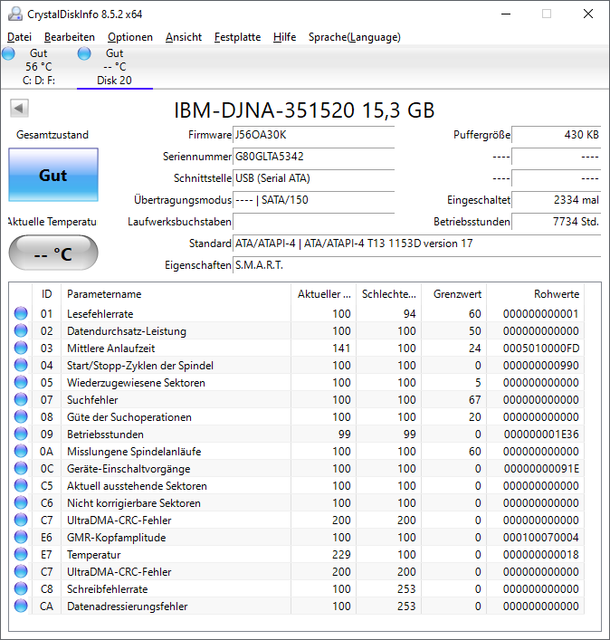This screenshot has width=610, height=640.
Task: Click the previous disk arrow button
Action: click(19, 109)
